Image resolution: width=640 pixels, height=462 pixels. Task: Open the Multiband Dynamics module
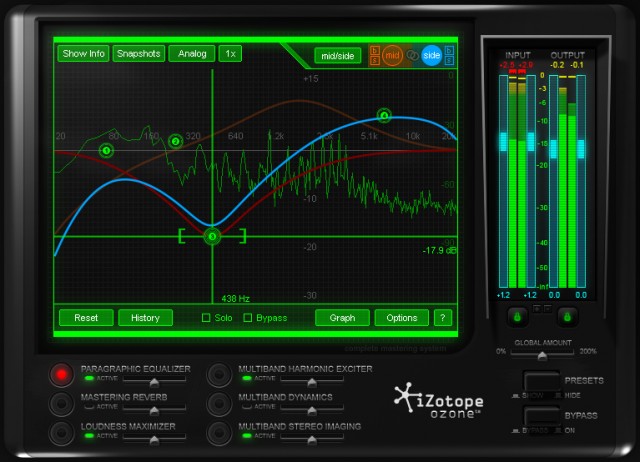click(218, 403)
